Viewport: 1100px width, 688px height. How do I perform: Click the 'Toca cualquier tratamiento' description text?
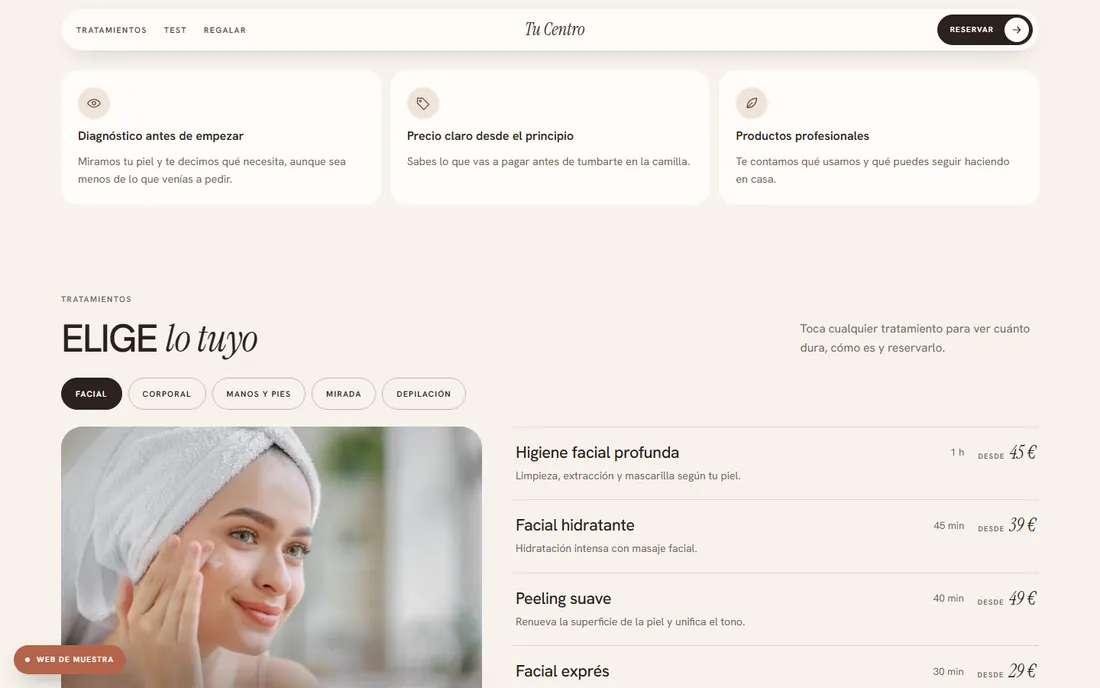pyautogui.click(x=915, y=338)
